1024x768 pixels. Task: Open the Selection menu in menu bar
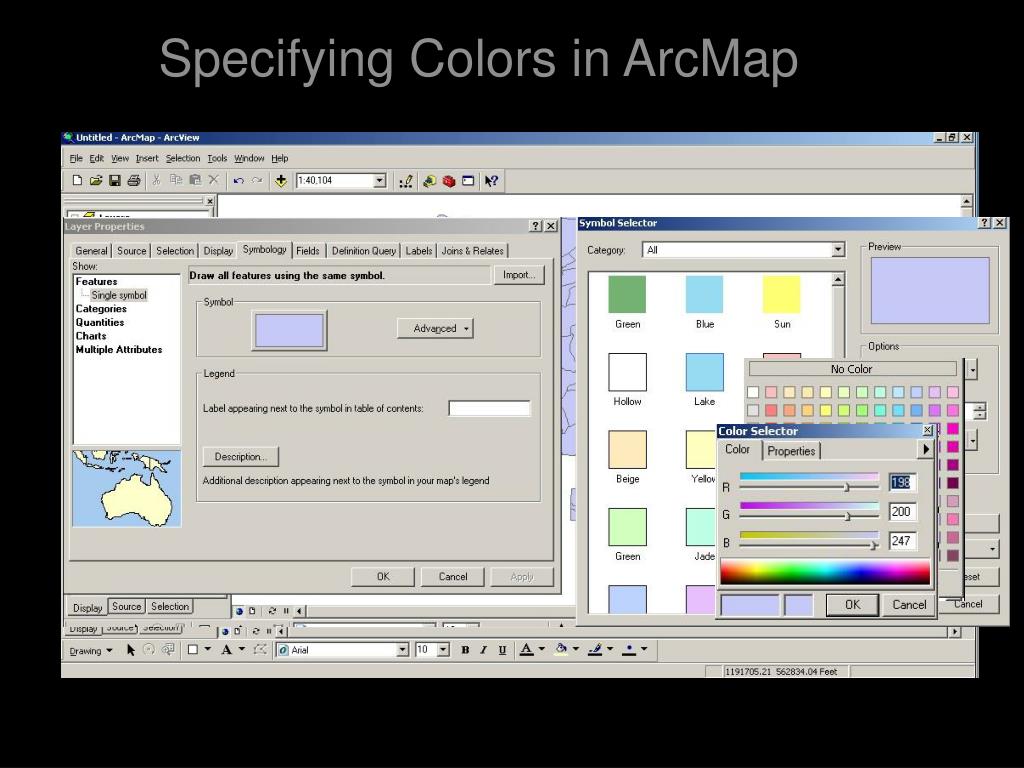pos(183,158)
